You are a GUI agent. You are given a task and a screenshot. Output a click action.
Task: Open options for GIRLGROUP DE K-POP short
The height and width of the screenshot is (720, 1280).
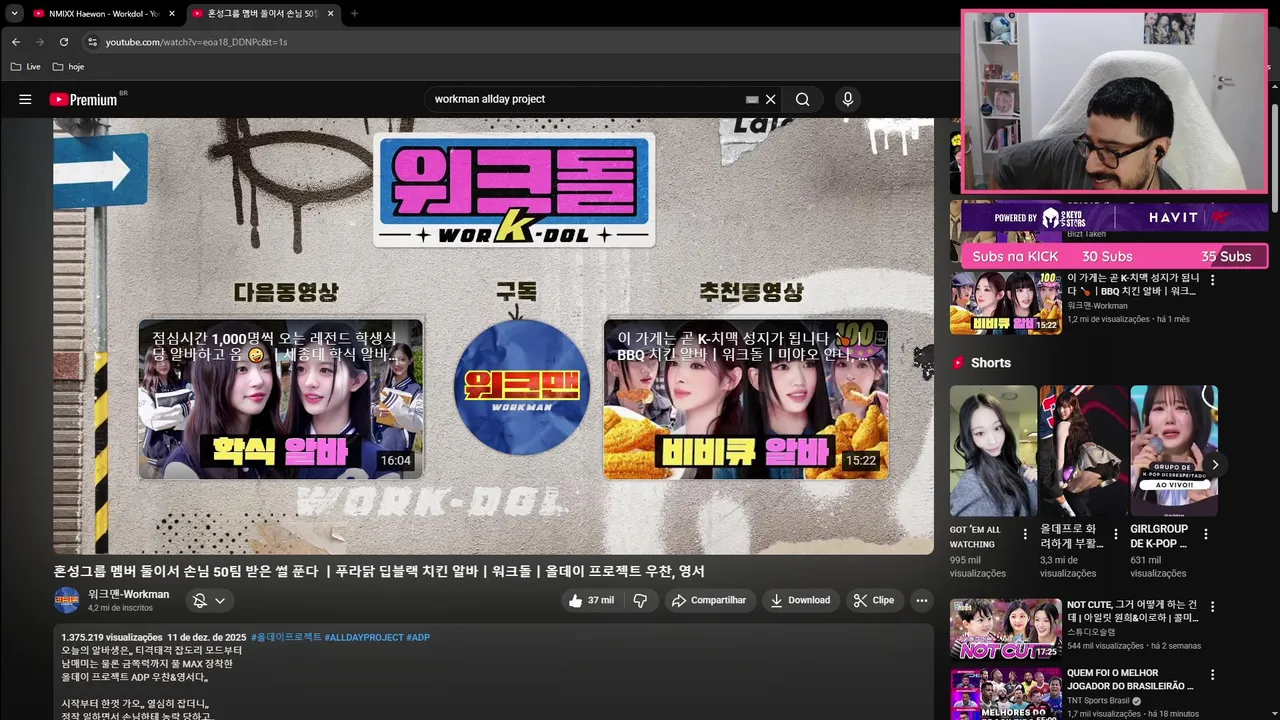coord(1206,534)
